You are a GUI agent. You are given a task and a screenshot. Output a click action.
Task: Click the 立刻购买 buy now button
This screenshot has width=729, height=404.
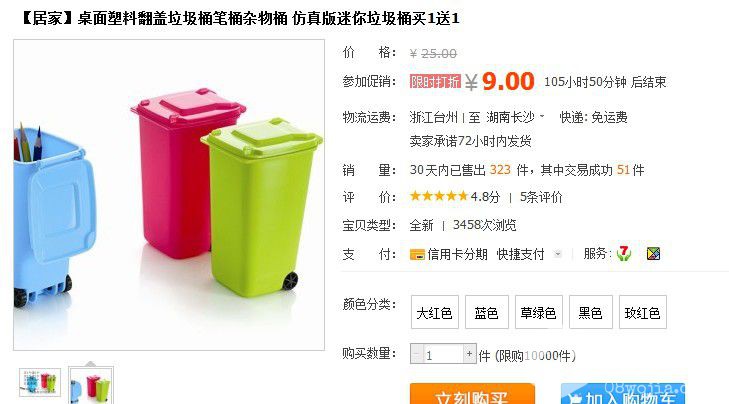coord(472,394)
